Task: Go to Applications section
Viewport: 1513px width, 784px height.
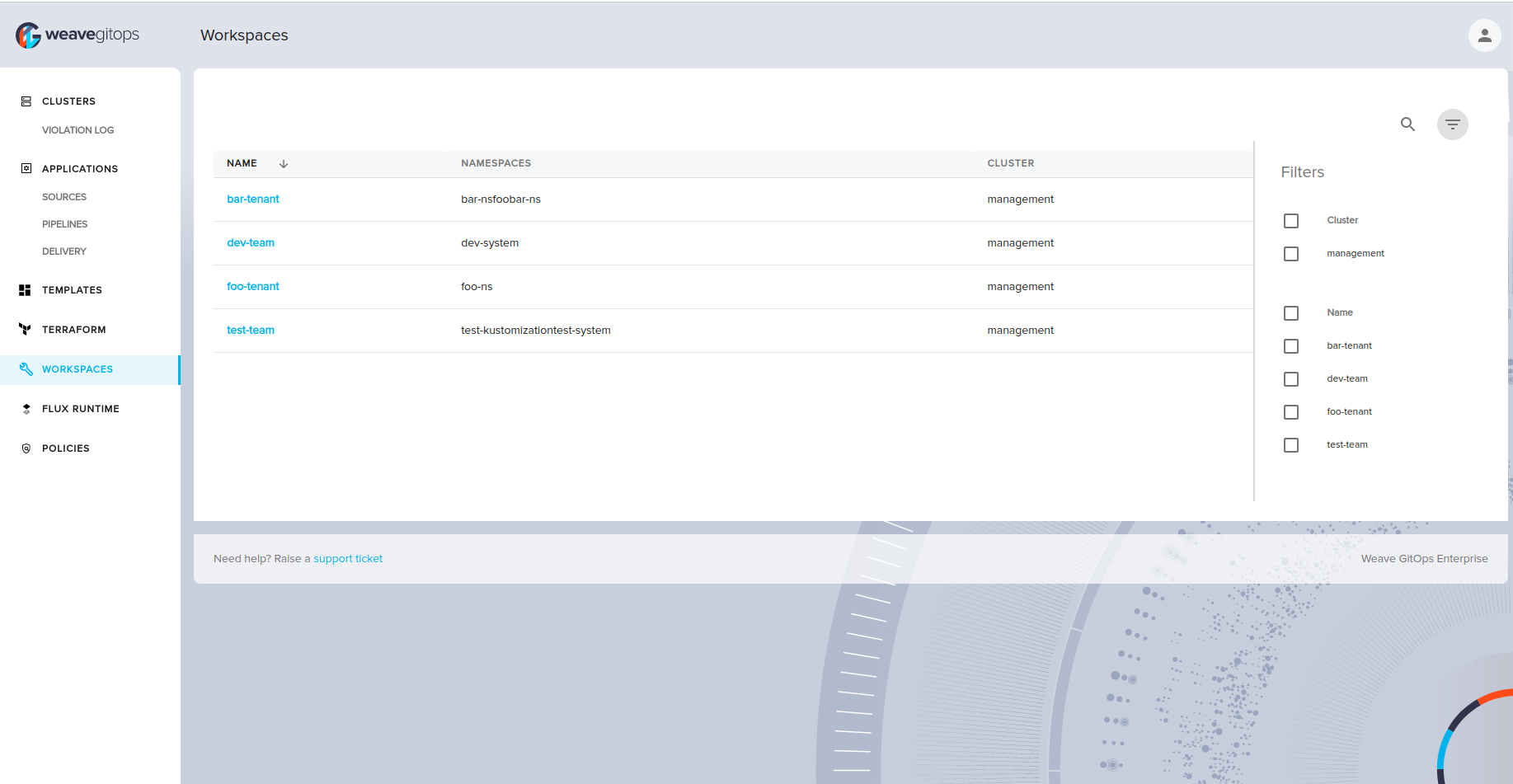Action: pyautogui.click(x=80, y=169)
